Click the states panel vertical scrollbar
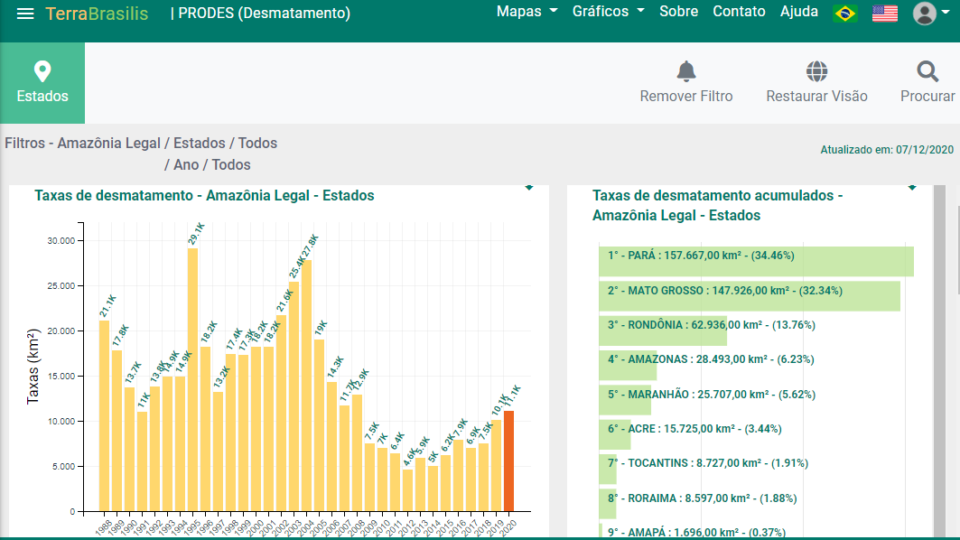The width and height of the screenshot is (960, 540). point(939,361)
